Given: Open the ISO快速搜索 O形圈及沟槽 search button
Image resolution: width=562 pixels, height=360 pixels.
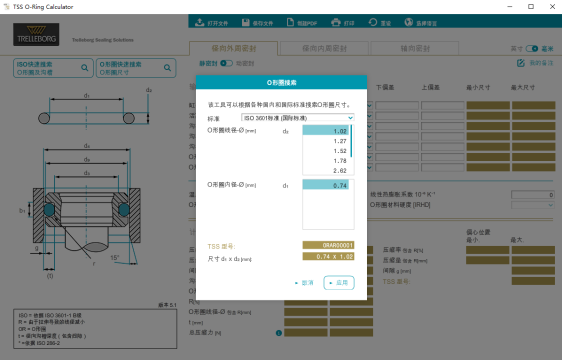Looking at the screenshot, I should 53,68.
